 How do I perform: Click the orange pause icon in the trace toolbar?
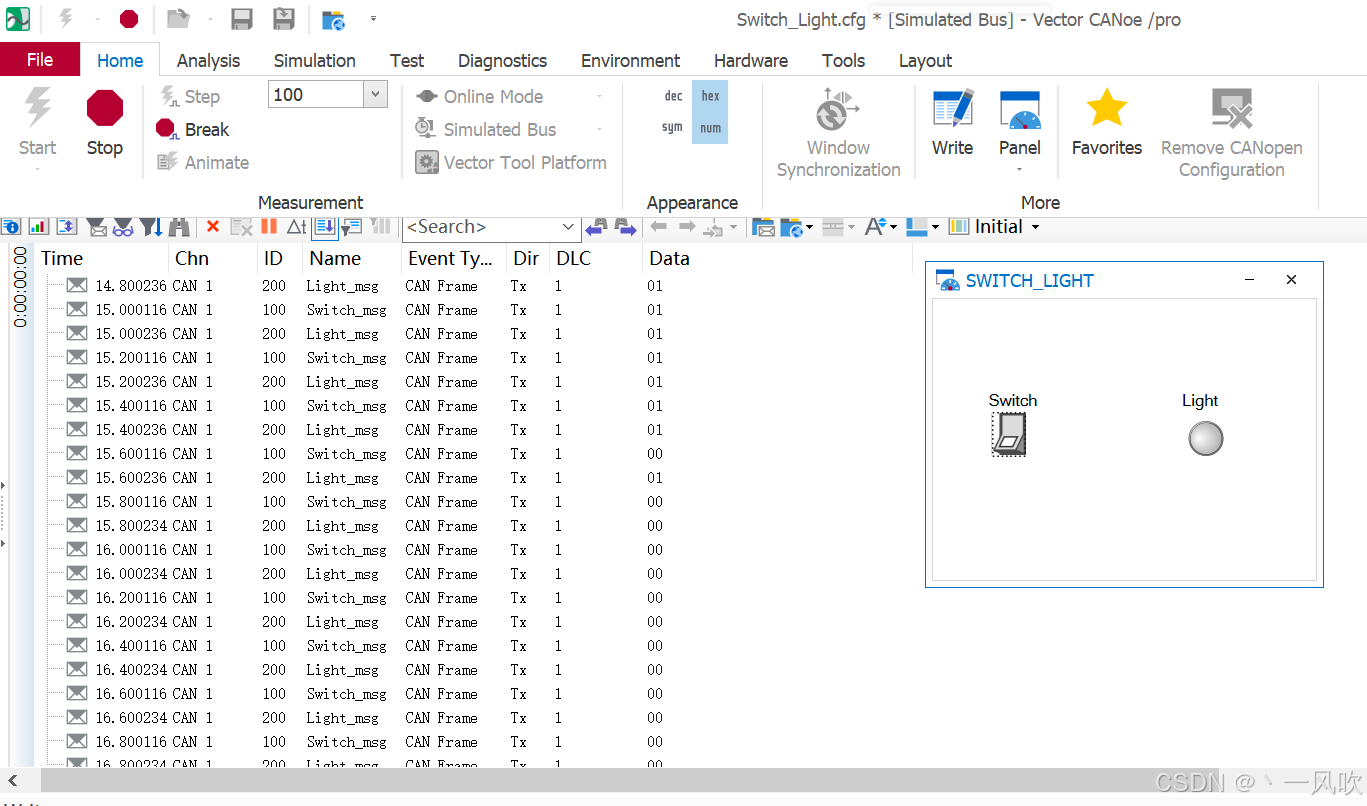[x=268, y=227]
